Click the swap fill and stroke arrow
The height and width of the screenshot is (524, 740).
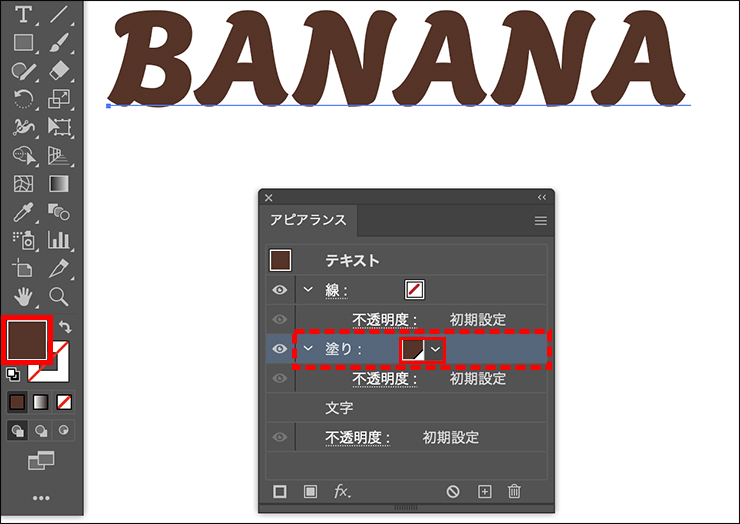click(x=65, y=326)
